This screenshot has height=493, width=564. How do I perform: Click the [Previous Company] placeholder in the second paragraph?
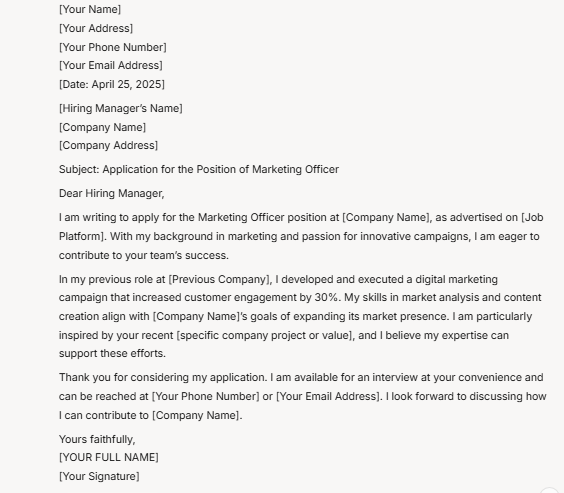pos(219,279)
